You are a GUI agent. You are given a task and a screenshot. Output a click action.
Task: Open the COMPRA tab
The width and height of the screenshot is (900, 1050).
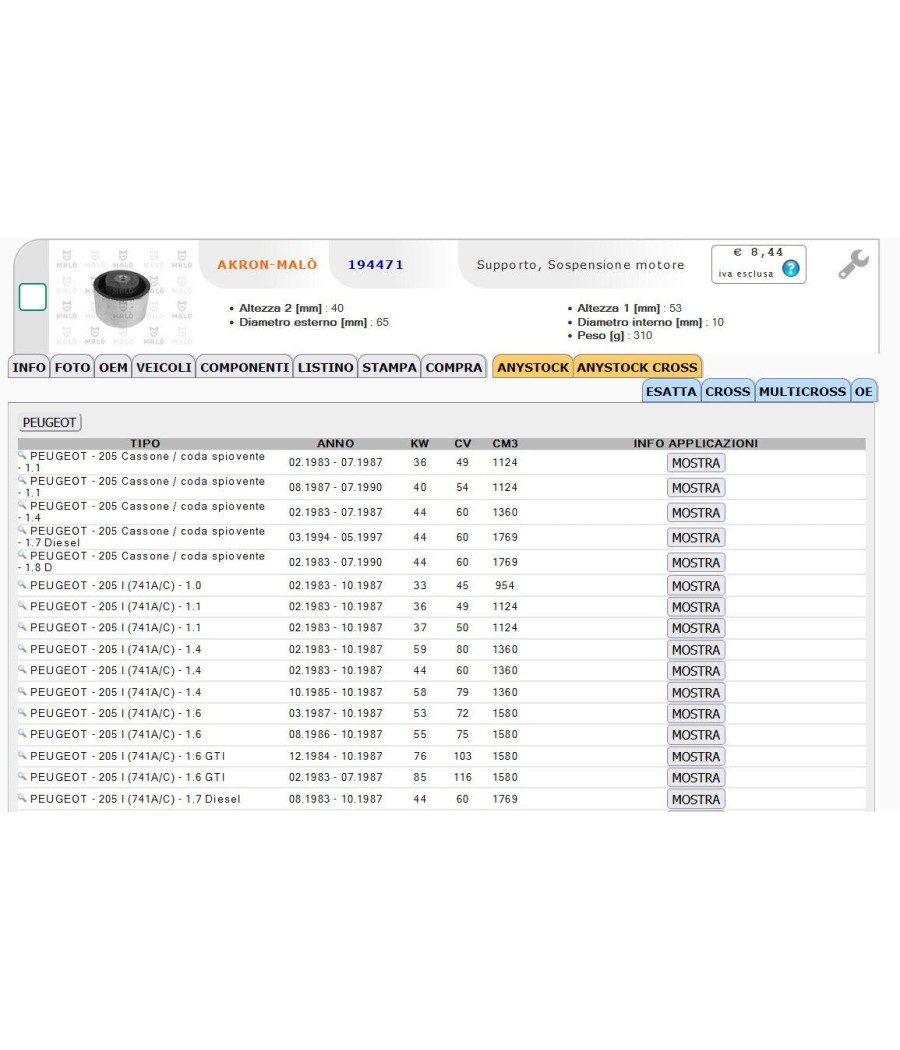coord(454,367)
